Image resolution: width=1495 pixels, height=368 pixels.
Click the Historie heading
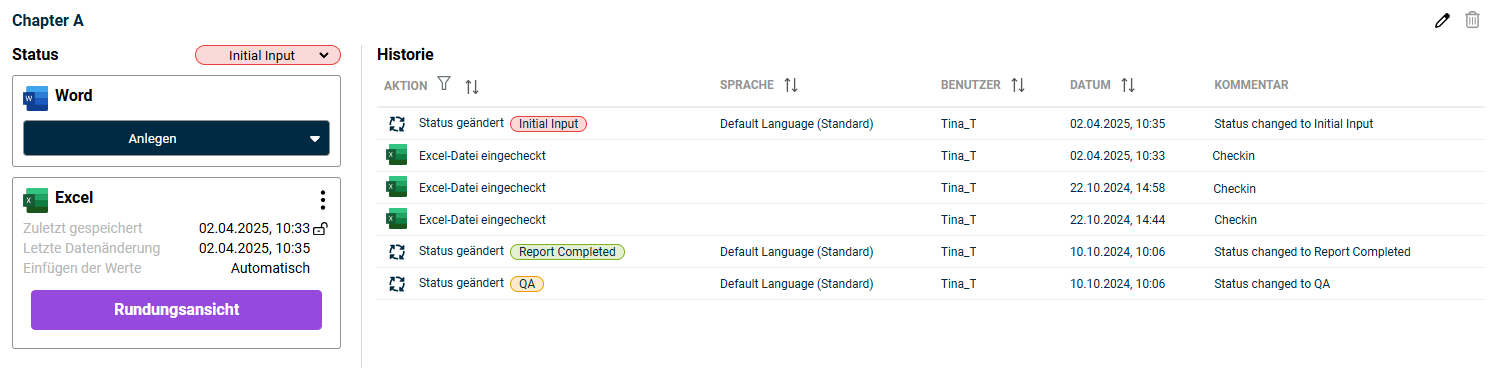click(x=405, y=54)
